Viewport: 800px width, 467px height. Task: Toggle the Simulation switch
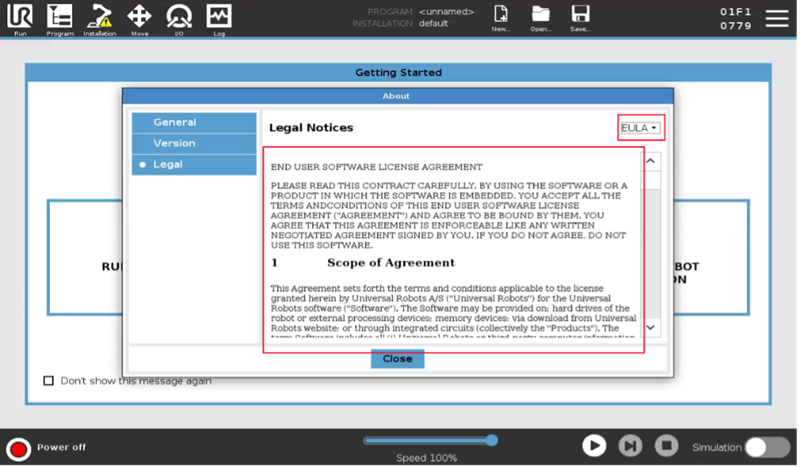pyautogui.click(x=767, y=447)
